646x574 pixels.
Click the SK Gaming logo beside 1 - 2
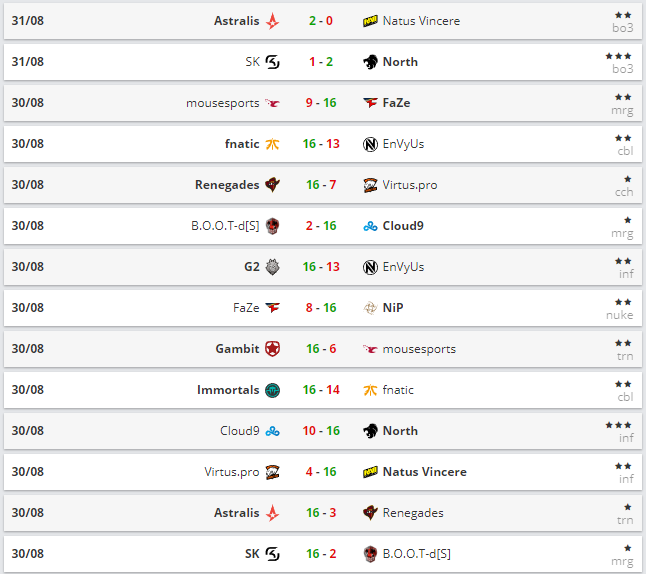272,62
